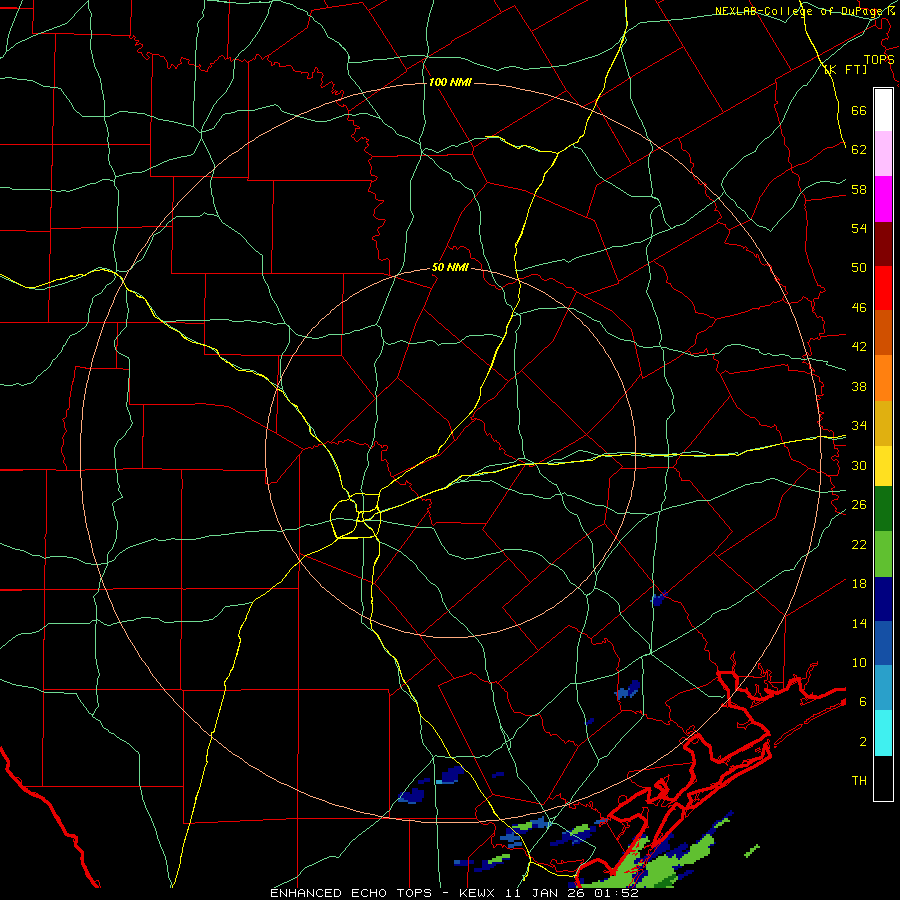Click the "50" scale label

[x=859, y=268]
